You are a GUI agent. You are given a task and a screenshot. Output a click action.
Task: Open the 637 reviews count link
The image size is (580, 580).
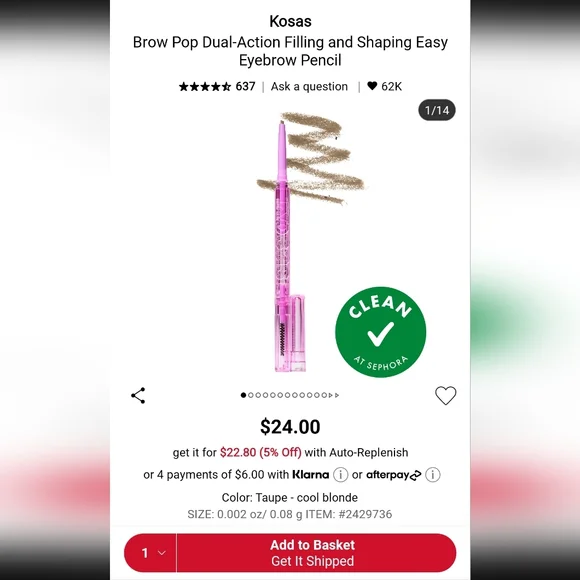[245, 87]
